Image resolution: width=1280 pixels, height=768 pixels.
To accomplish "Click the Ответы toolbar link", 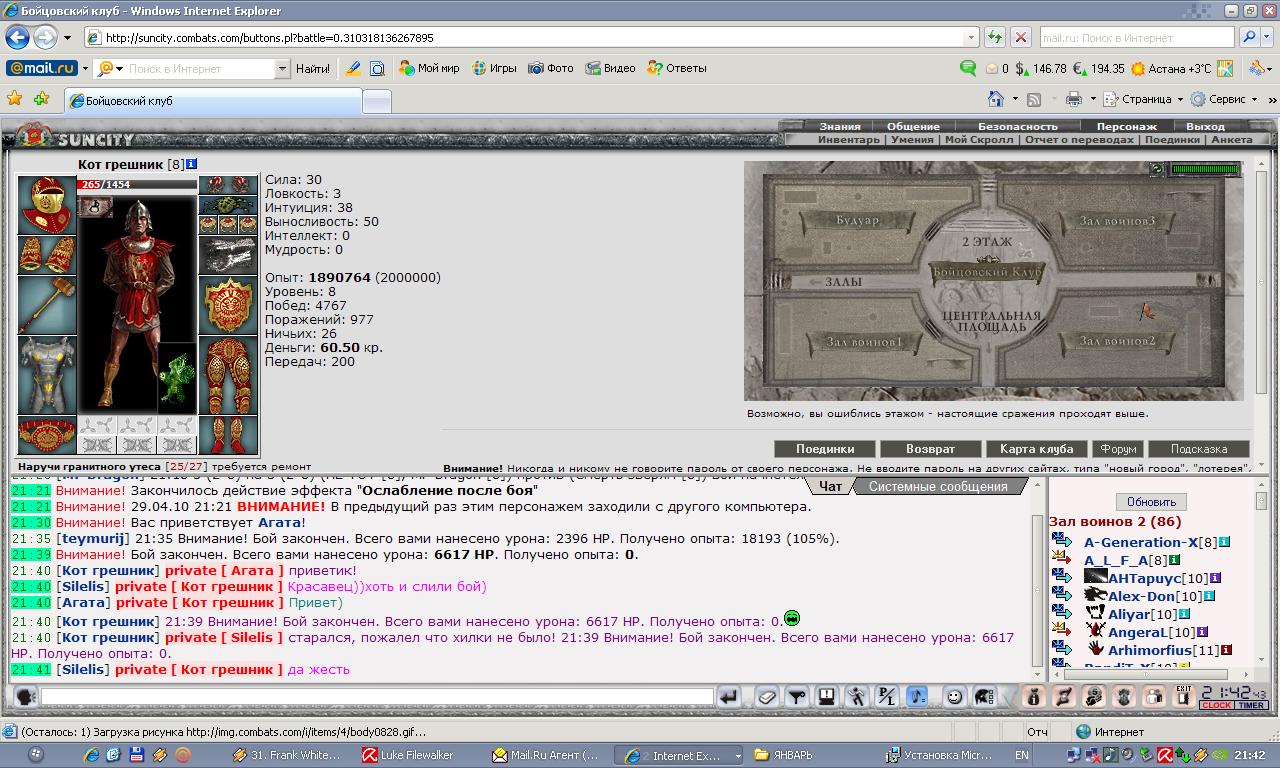I will (x=677, y=69).
